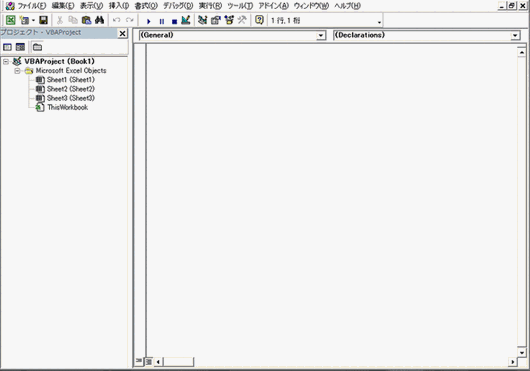
Task: Open the 挿入(I) menu
Action: [x=119, y=6]
